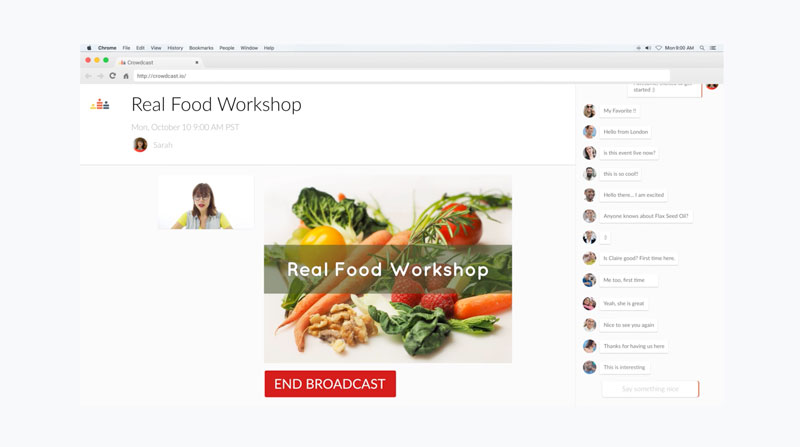Viewport: 800px width, 447px height.
Task: Click avatar beside 'Yeah, she is great'
Action: 589,304
